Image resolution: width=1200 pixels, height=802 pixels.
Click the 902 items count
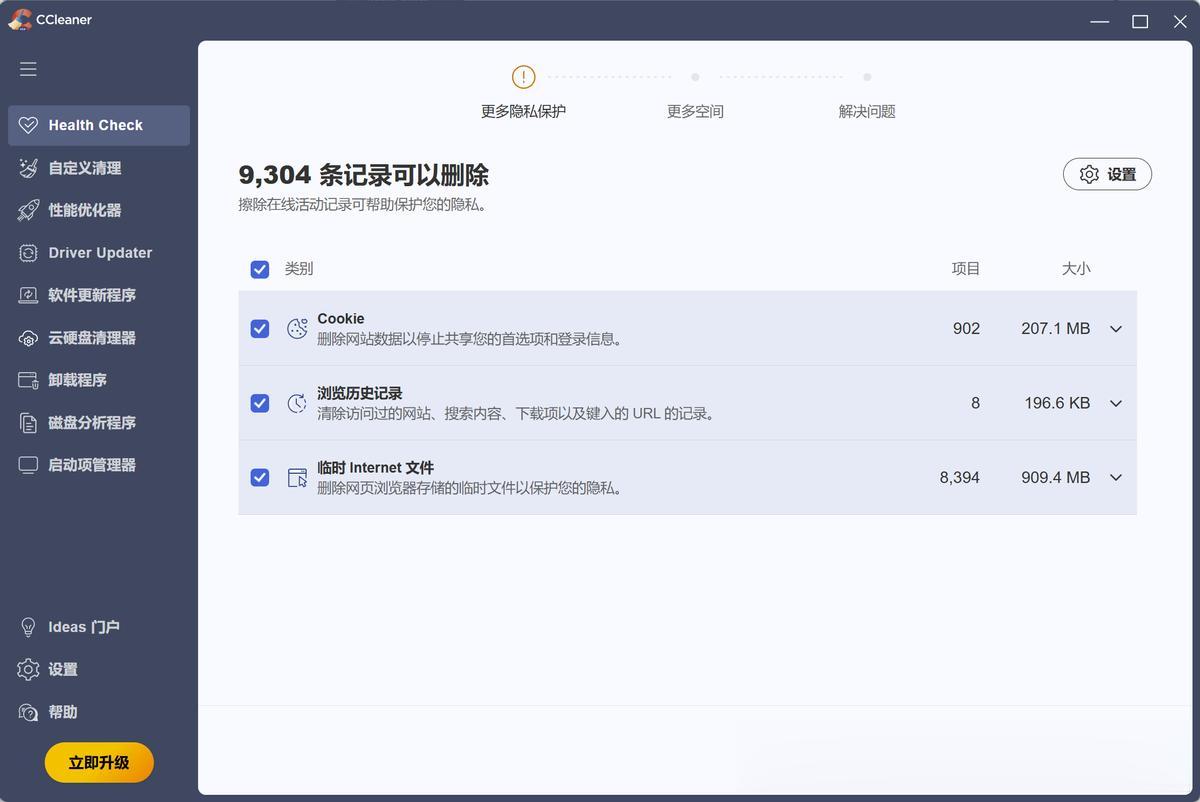coord(967,328)
